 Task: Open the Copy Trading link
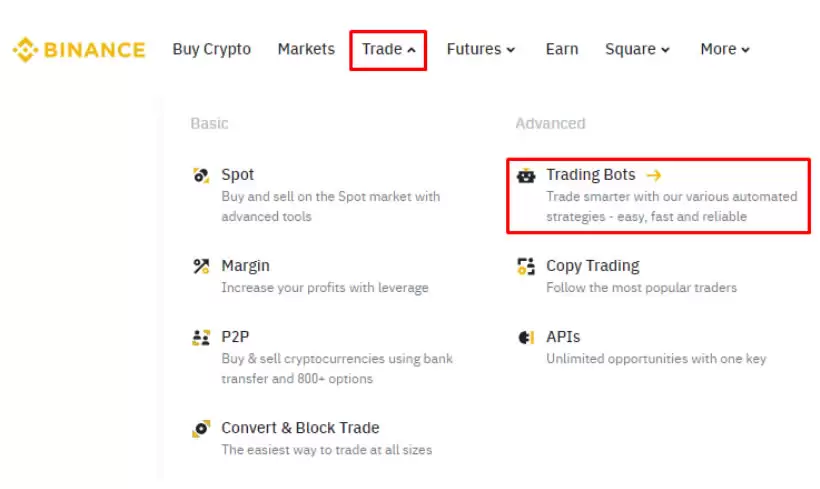pyautogui.click(x=592, y=266)
